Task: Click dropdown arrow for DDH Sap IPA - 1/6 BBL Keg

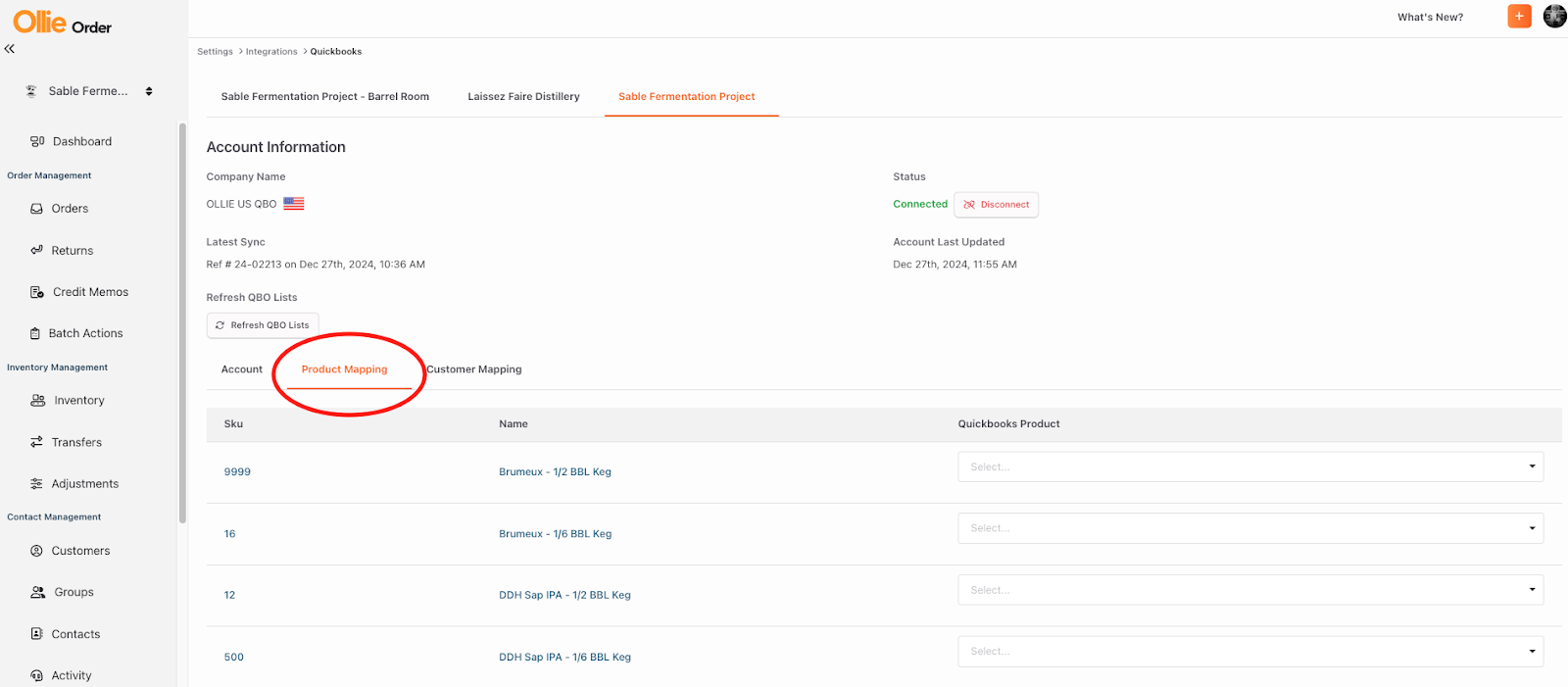Action: pos(1532,652)
